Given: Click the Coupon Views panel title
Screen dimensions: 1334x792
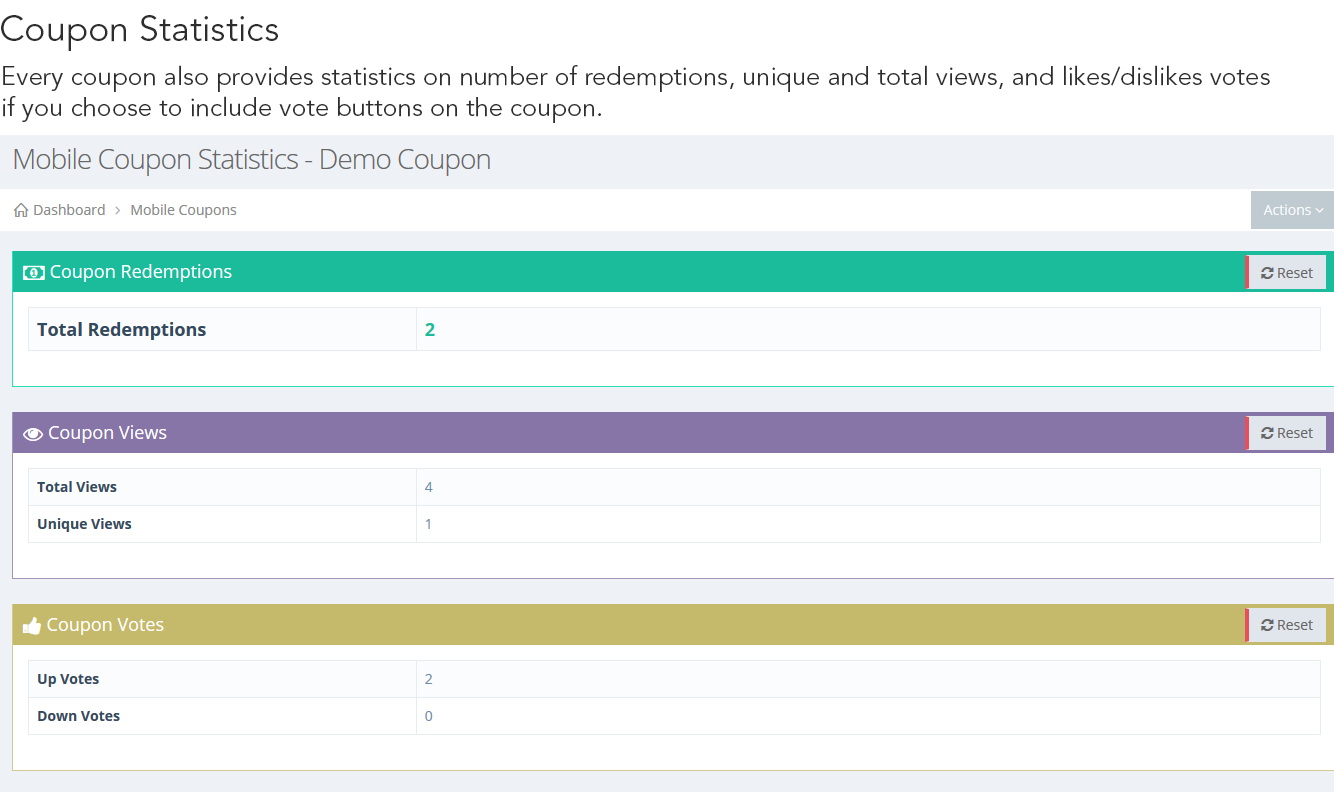Looking at the screenshot, I should tap(107, 433).
